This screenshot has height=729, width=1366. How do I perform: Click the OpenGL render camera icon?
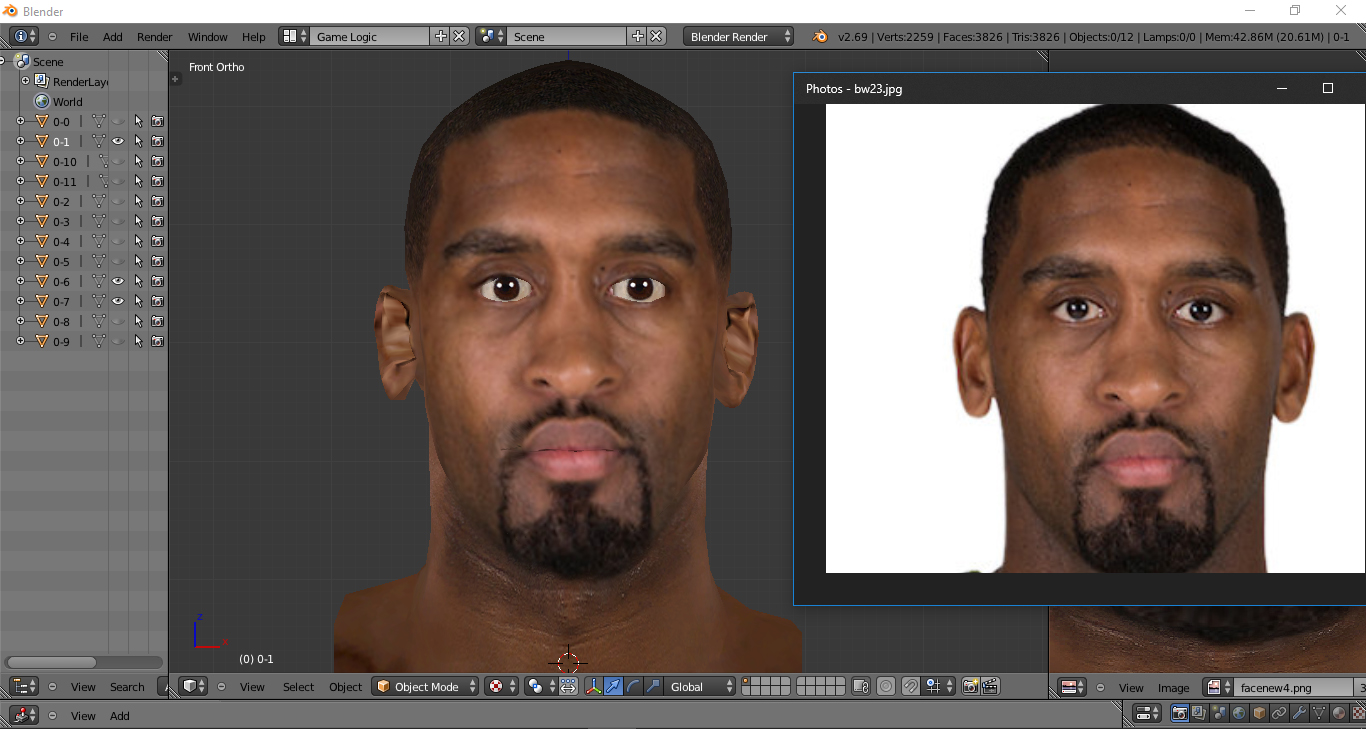point(969,687)
